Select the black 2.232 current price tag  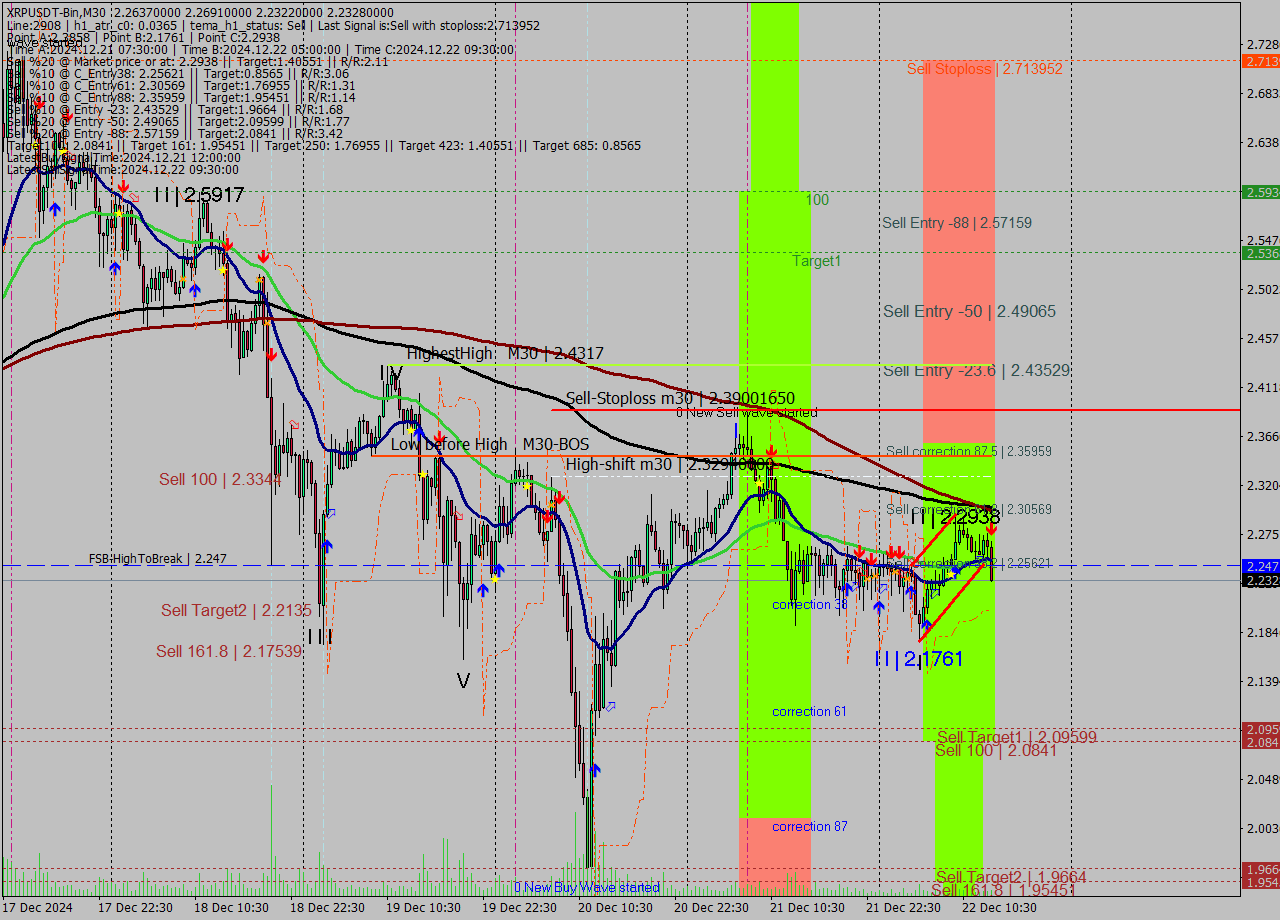1259,581
